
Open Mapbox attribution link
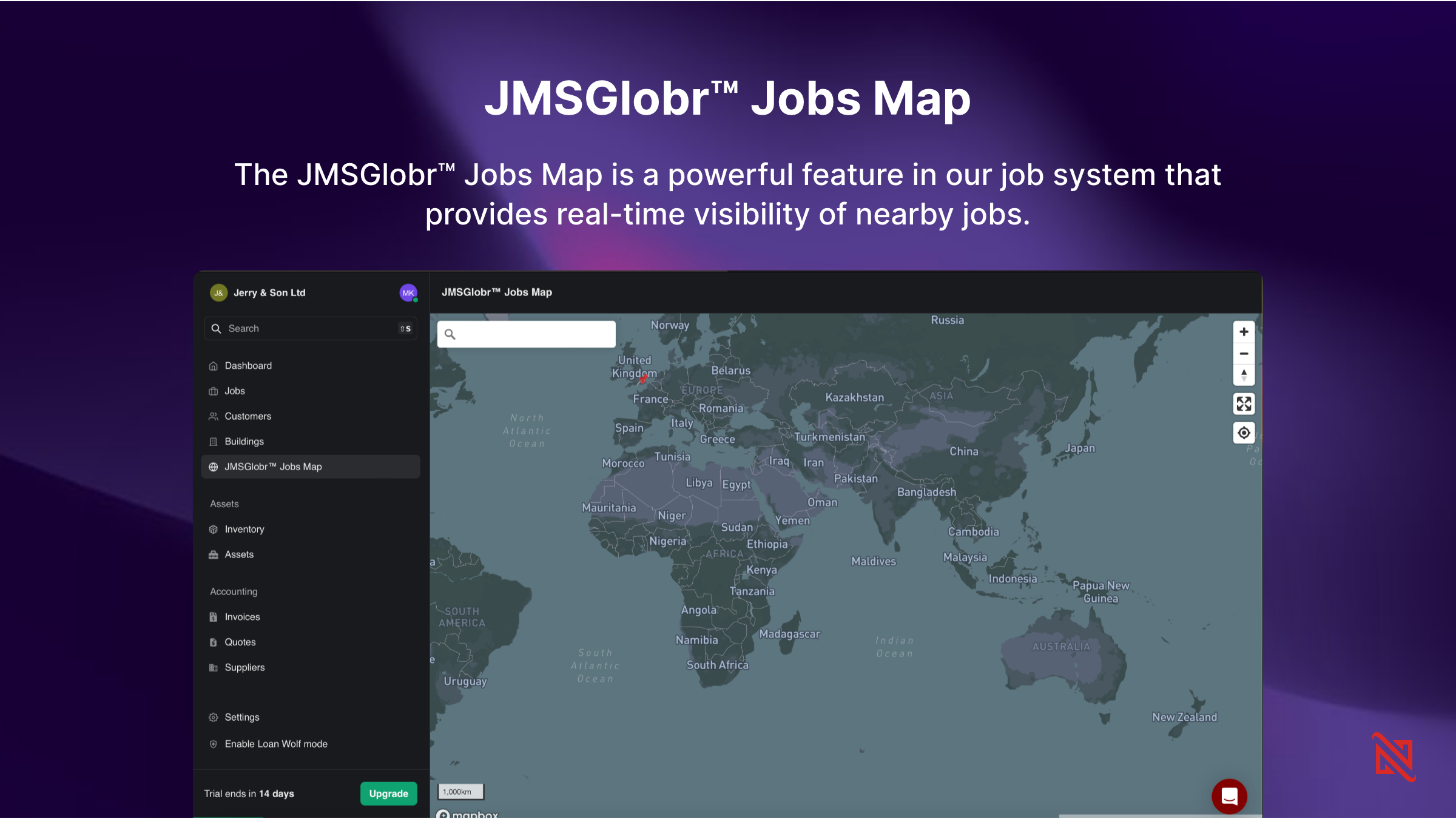(468, 814)
